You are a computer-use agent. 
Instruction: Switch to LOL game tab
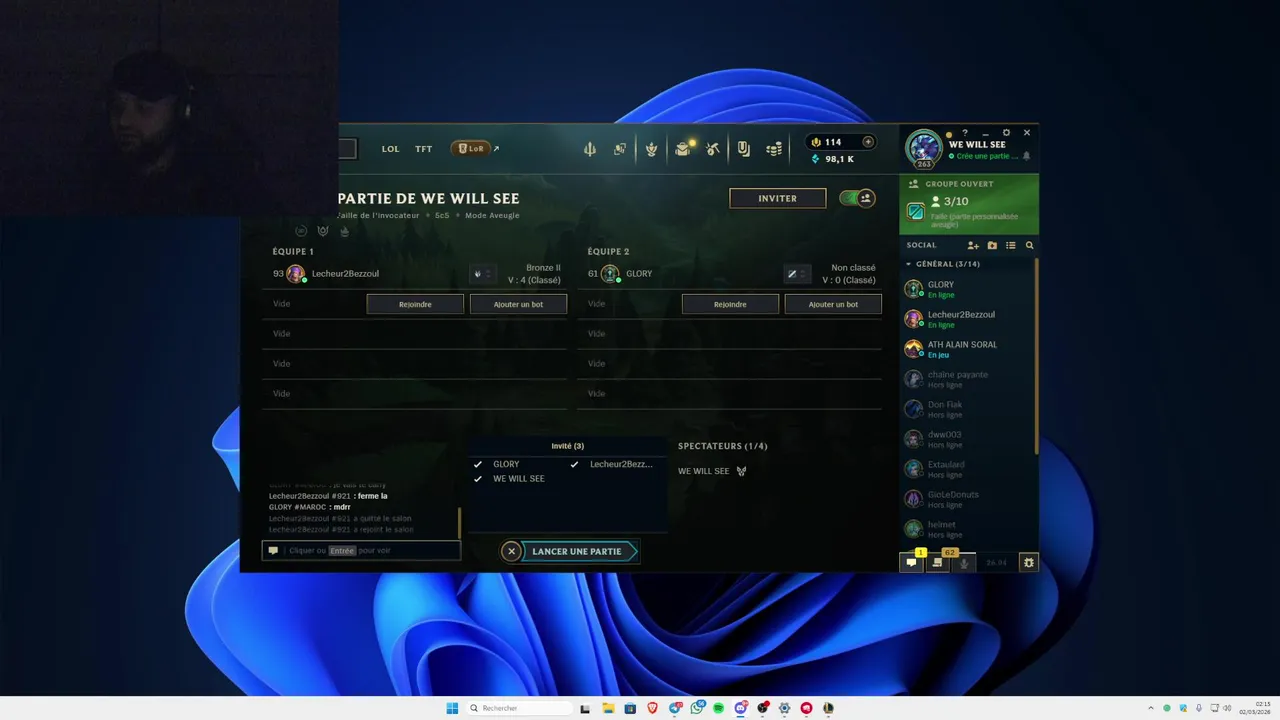coord(390,149)
